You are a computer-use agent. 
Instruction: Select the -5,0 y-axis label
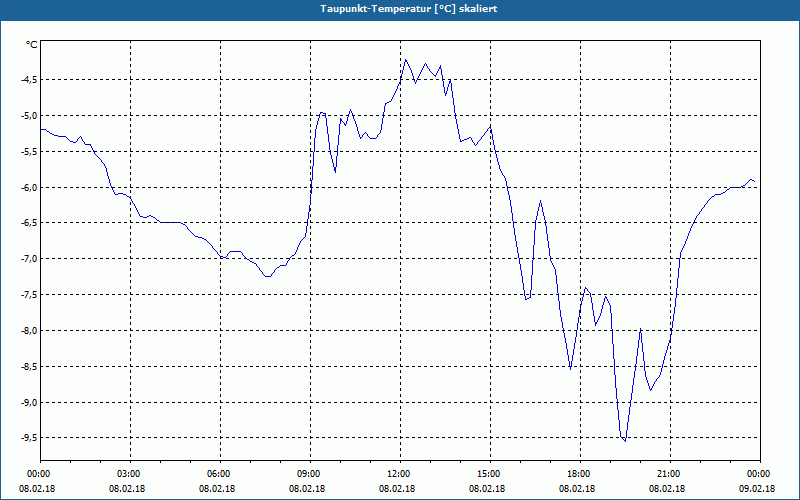tap(28, 115)
